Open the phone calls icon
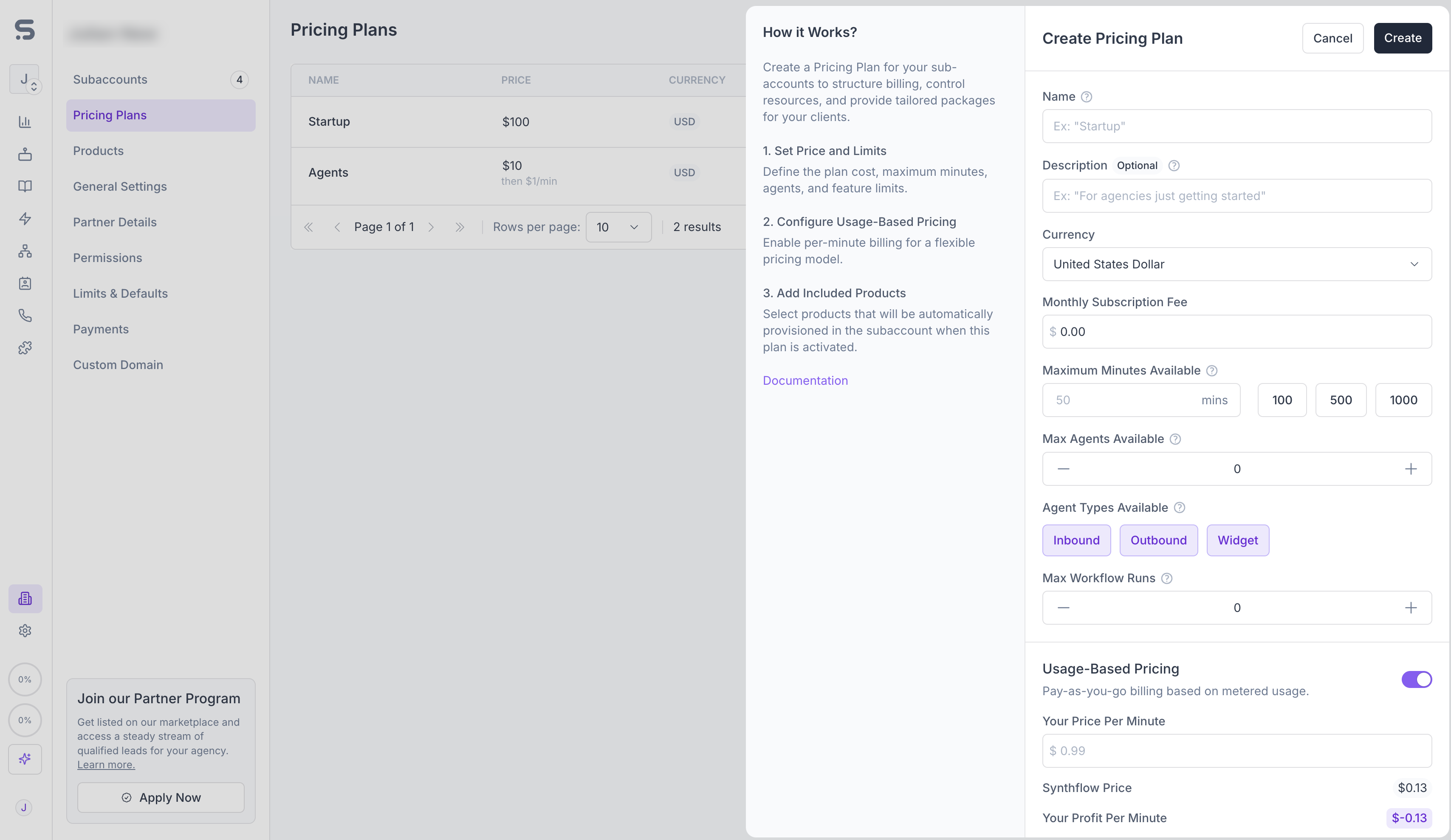1451x840 pixels. (x=25, y=315)
